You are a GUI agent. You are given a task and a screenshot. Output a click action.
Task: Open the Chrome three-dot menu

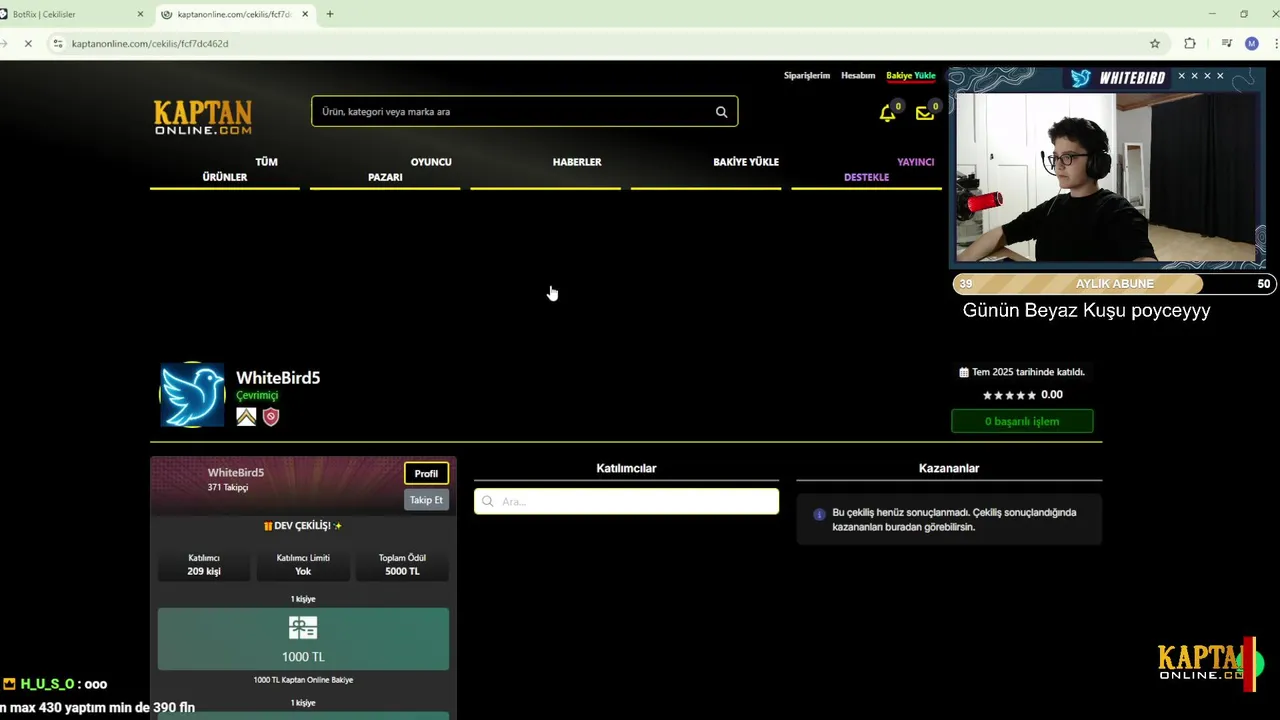click(x=1276, y=44)
